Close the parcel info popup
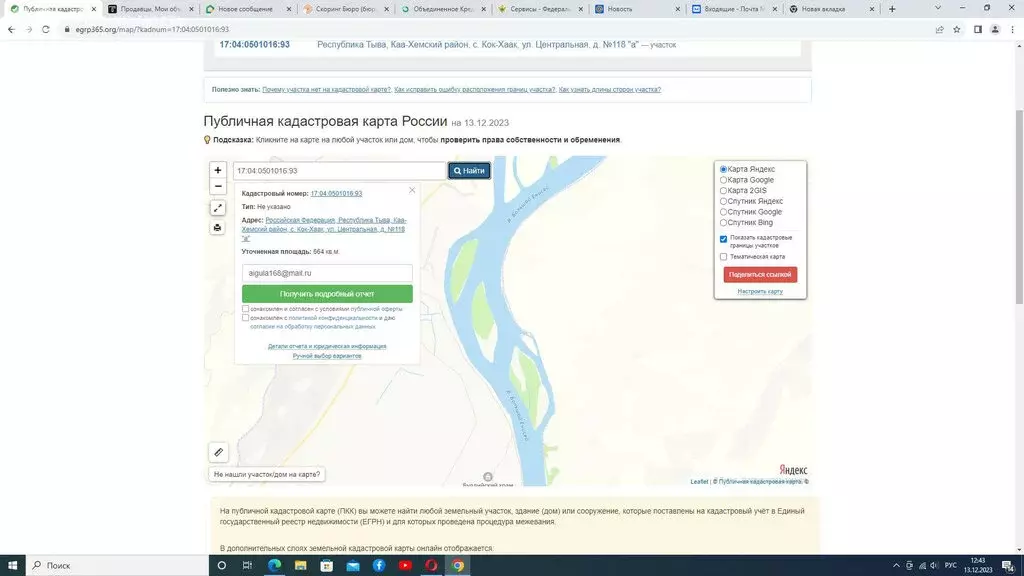Viewport: 1024px width, 576px height. coord(412,190)
